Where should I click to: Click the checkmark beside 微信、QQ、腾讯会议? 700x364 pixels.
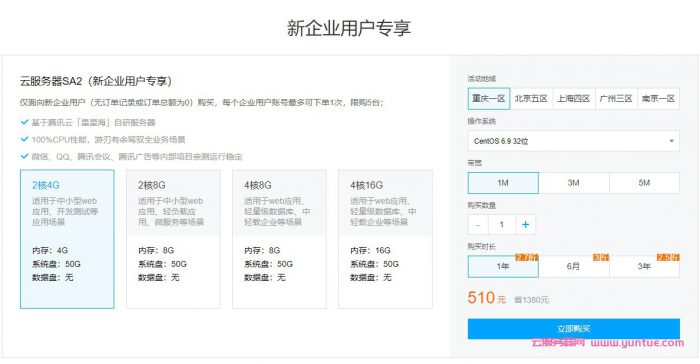(25, 156)
